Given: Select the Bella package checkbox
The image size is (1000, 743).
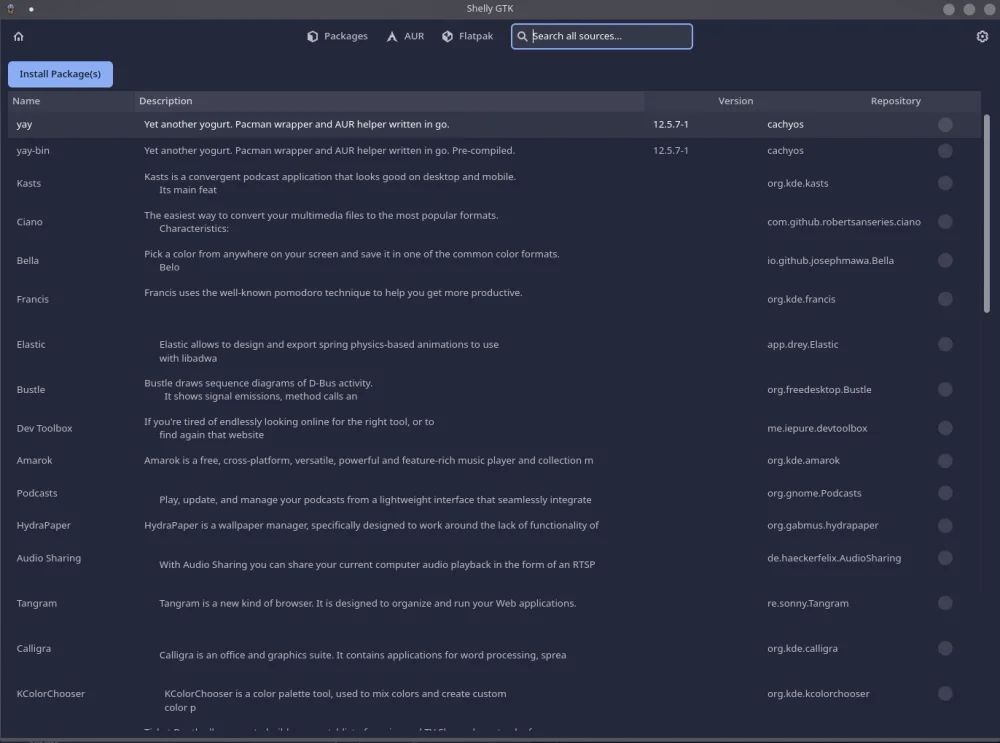Looking at the screenshot, I should click(945, 260).
